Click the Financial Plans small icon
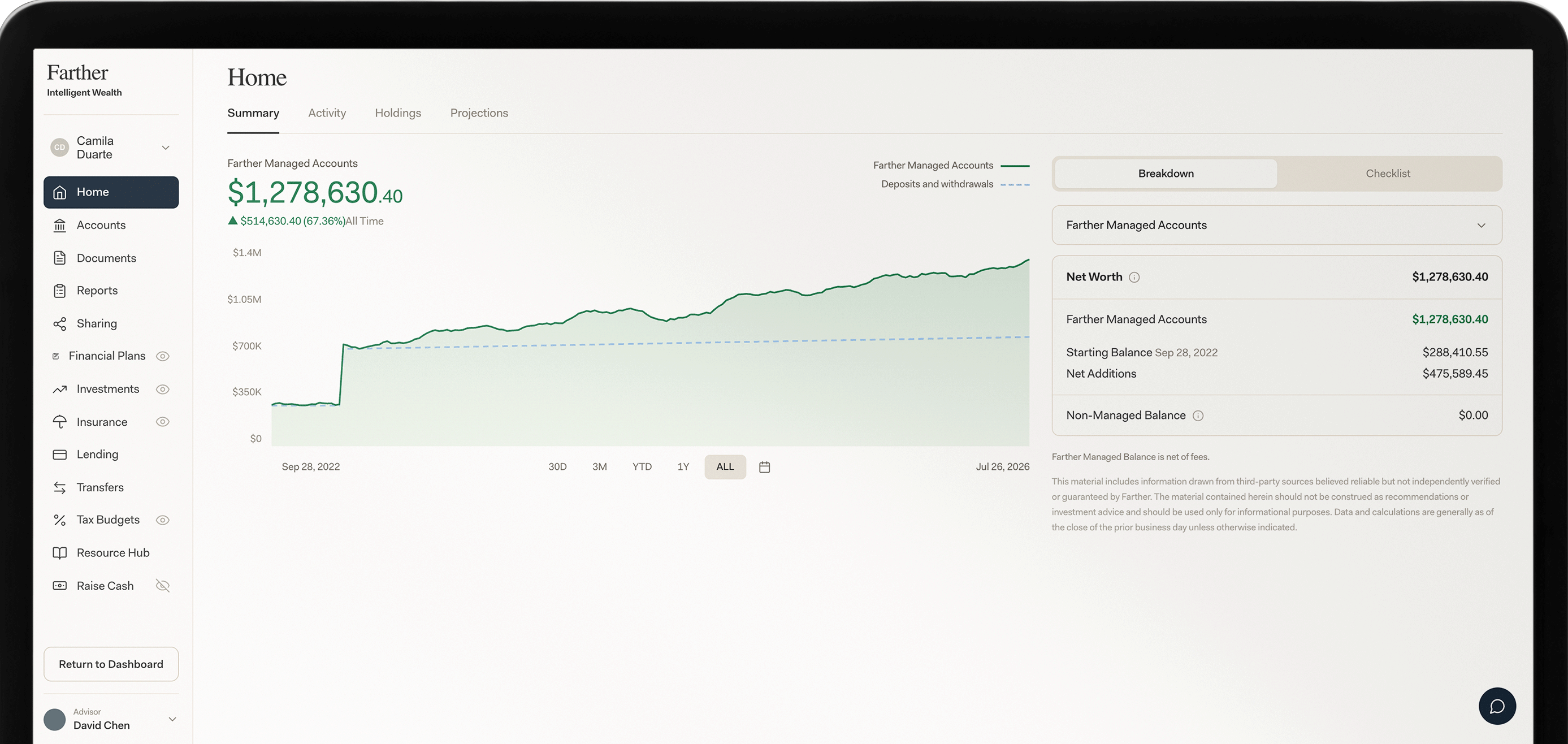The image size is (1568, 744). [x=56, y=356]
